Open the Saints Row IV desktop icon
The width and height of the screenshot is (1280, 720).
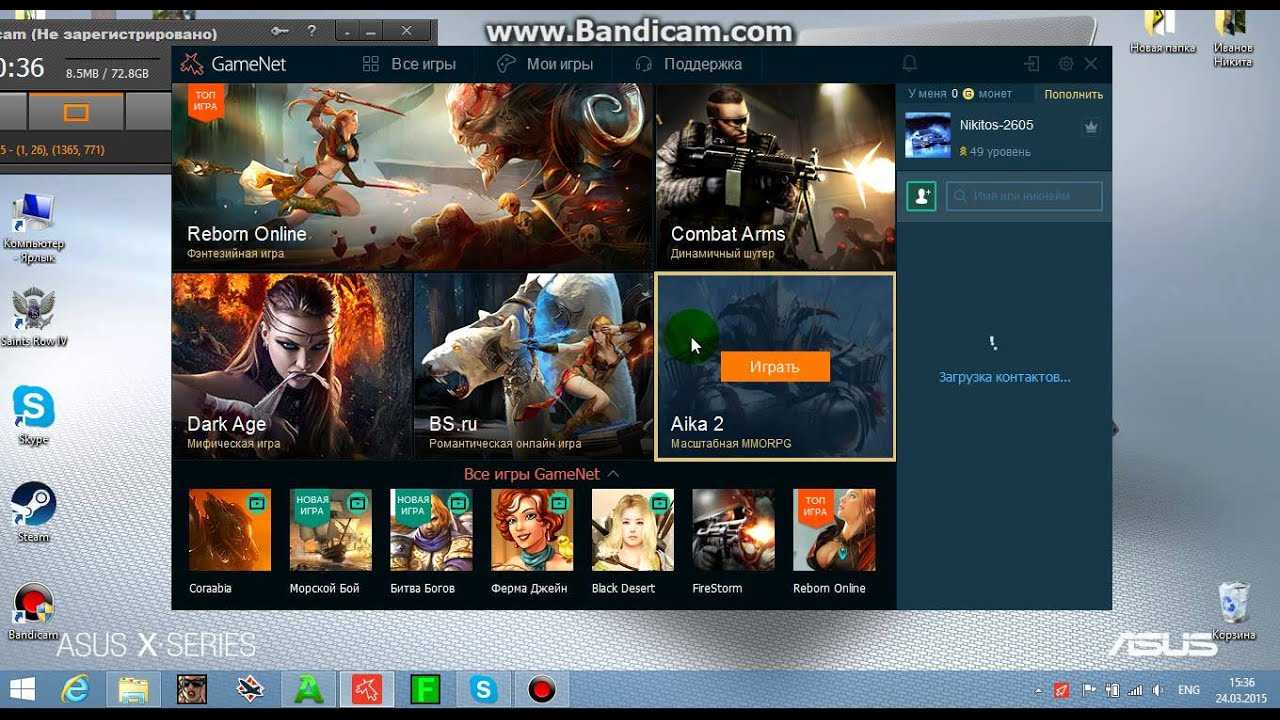pos(33,317)
